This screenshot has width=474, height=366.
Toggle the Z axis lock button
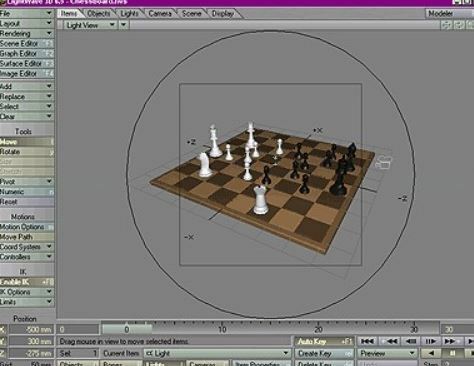[3, 353]
